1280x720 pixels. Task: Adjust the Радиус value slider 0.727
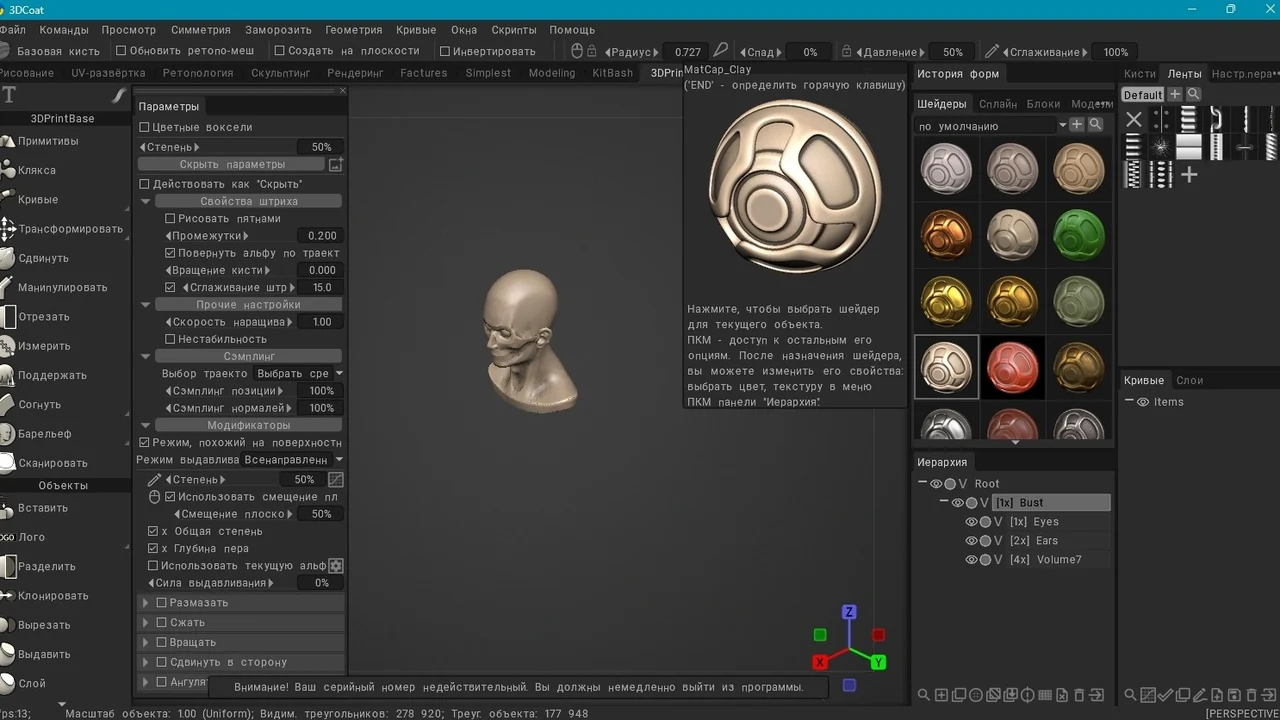[x=687, y=52]
